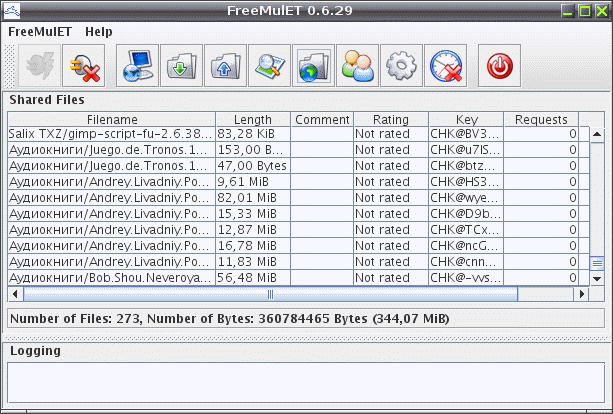Click the CHK@cnn... key cell
Screen dimensions: 613x414
466,262
